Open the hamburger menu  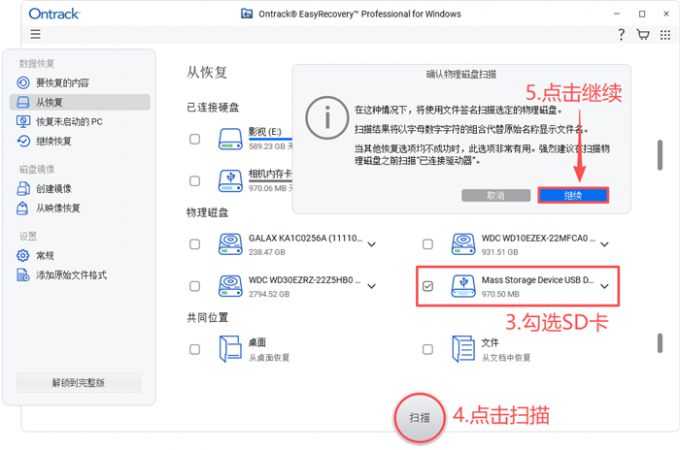pyautogui.click(x=36, y=34)
